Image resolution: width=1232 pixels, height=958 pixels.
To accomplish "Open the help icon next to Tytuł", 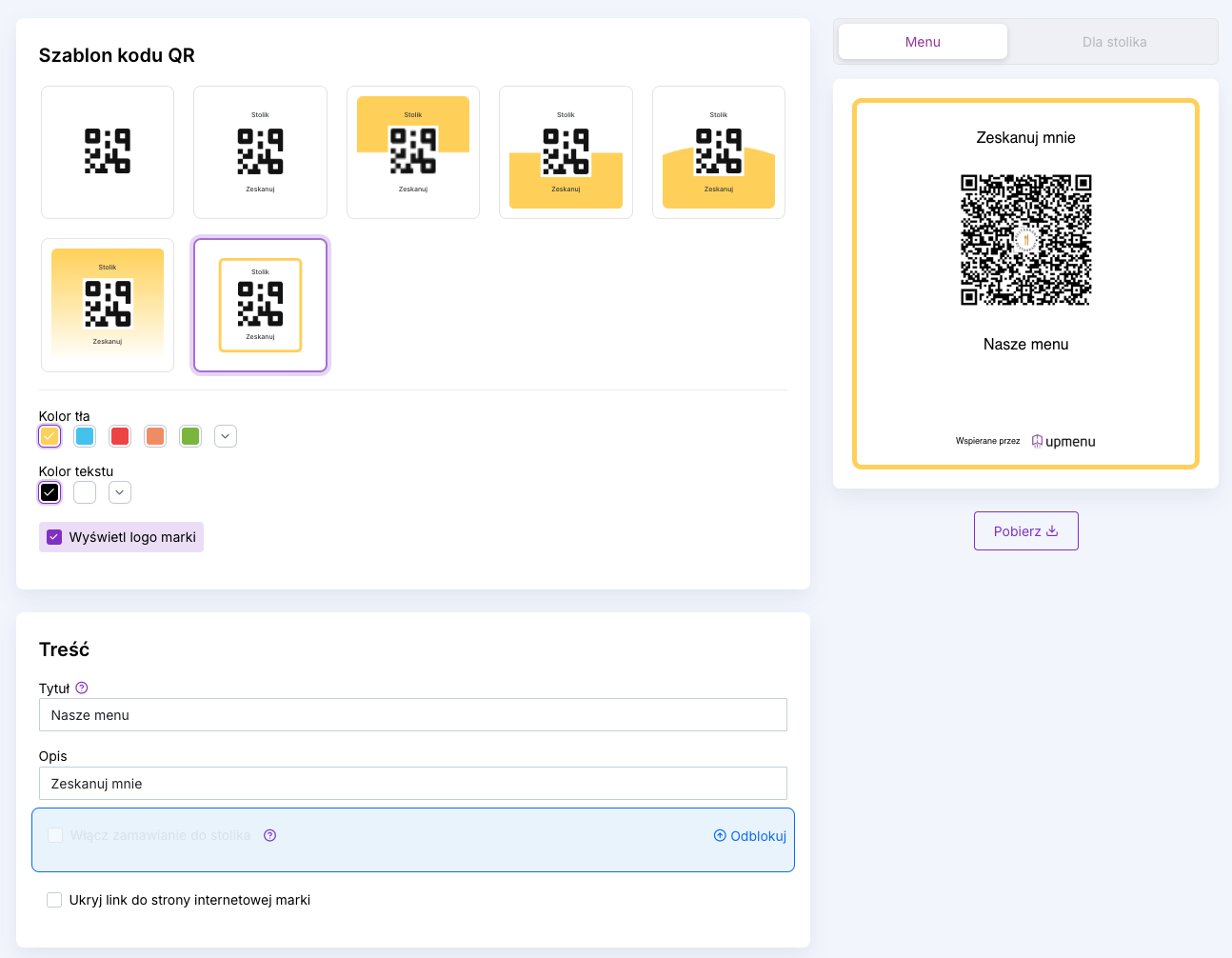I will (x=82, y=688).
